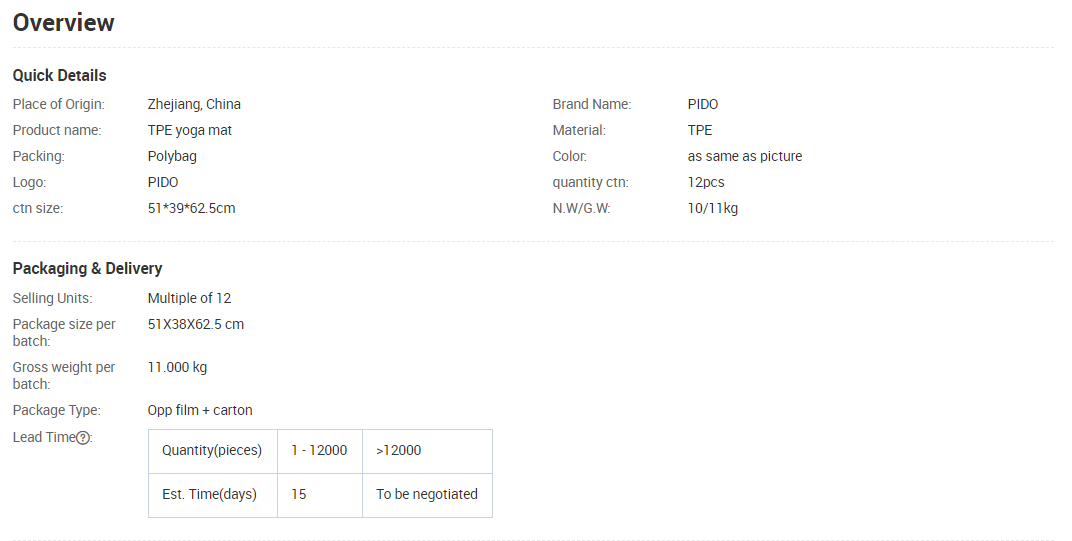Select the Quick Details section title
This screenshot has width=1072, height=541.
tap(59, 76)
